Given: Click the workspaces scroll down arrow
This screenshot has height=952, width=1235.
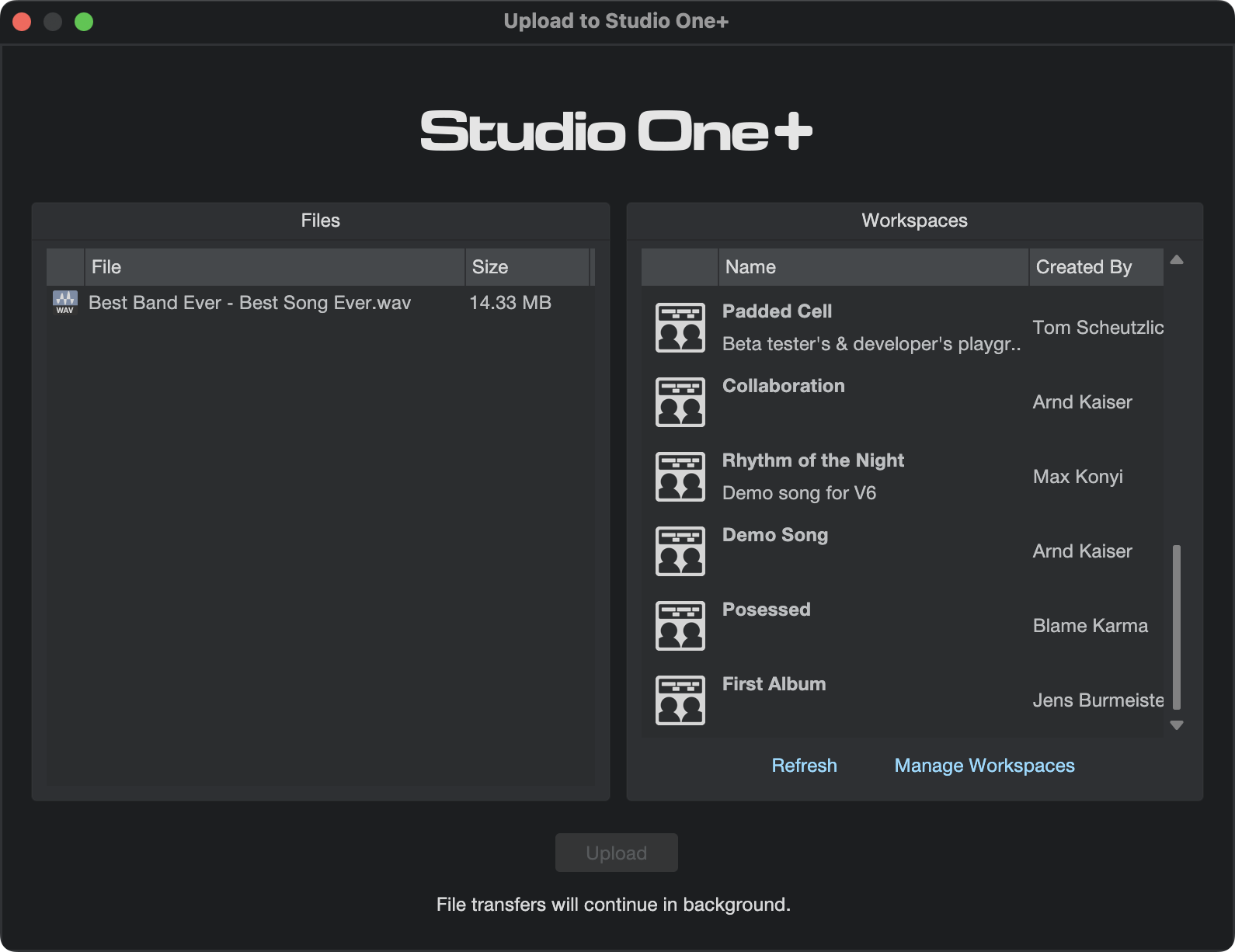Looking at the screenshot, I should 1177,725.
